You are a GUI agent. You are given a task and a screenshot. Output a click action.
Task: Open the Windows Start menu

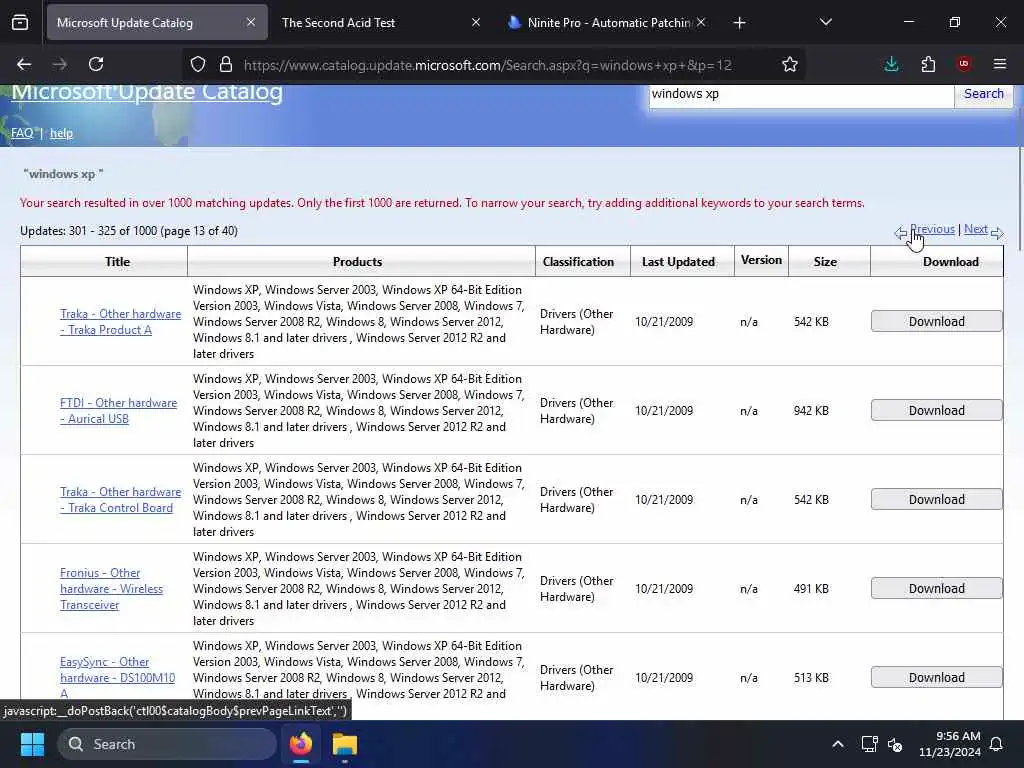pyautogui.click(x=32, y=744)
